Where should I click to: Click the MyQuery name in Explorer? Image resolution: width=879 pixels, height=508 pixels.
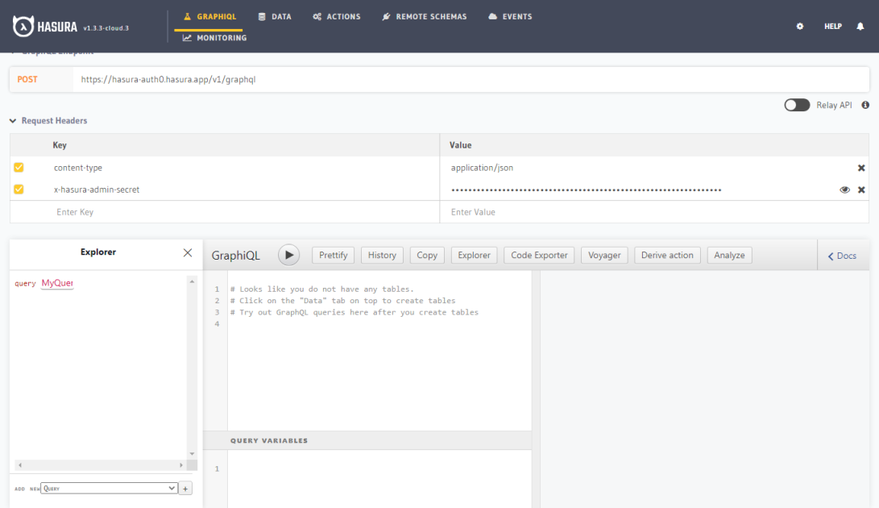(x=57, y=283)
